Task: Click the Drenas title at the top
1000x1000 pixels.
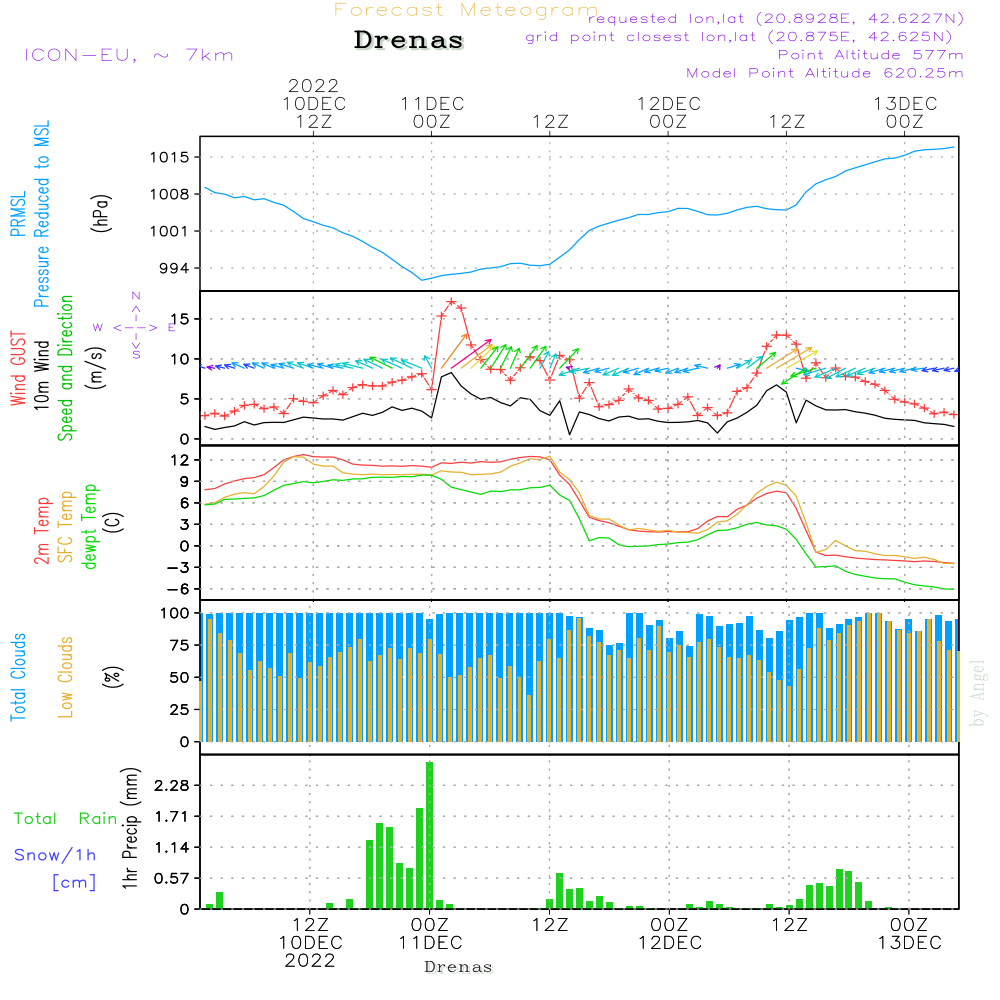Action: [408, 40]
